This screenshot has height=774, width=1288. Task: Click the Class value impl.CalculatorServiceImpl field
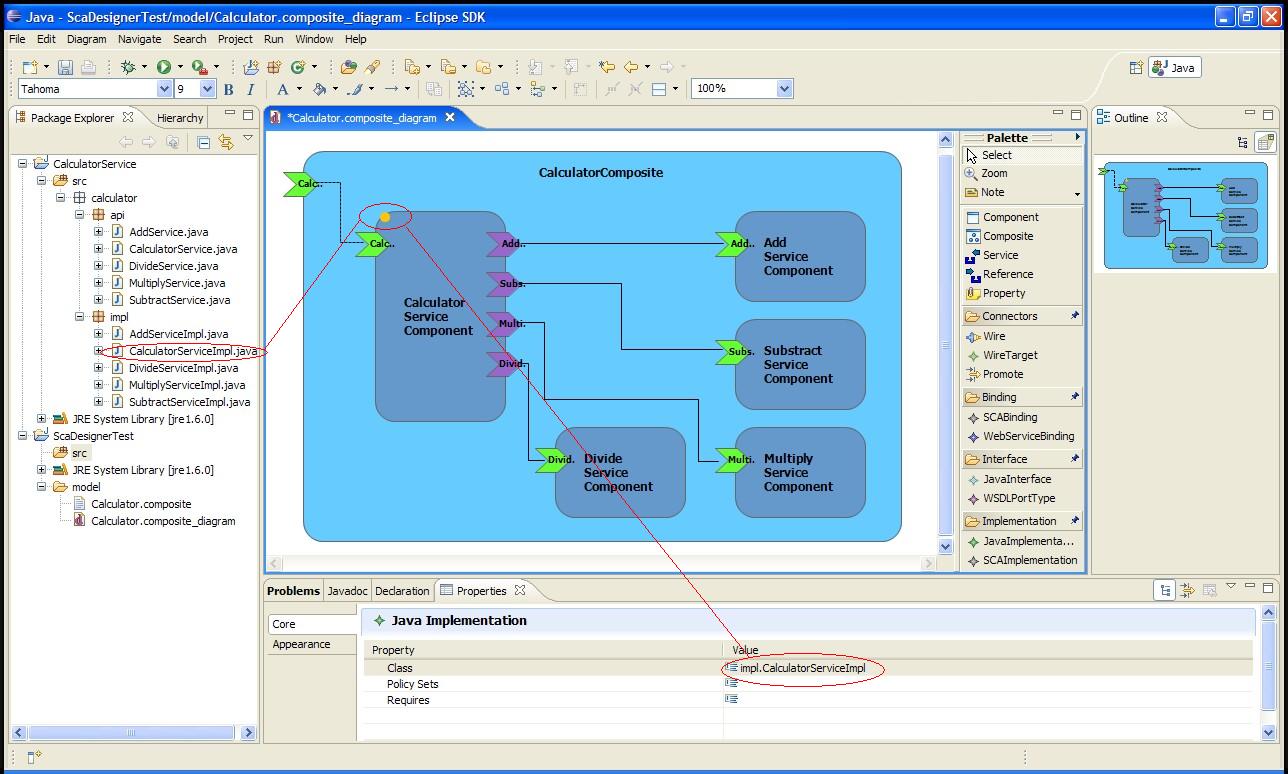pyautogui.click(x=988, y=668)
